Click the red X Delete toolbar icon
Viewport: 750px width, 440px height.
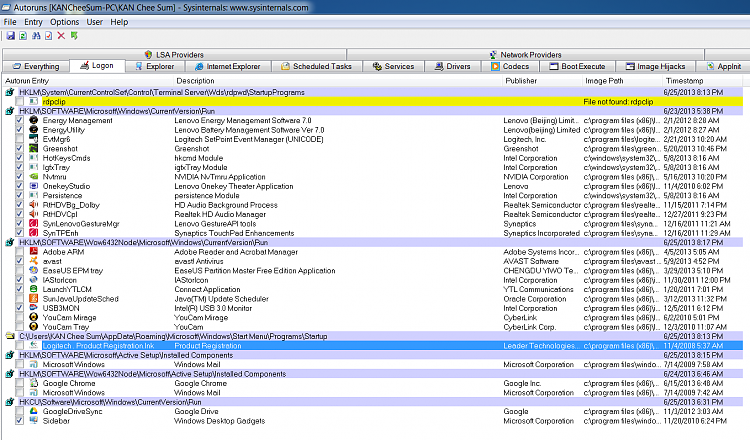[61, 36]
